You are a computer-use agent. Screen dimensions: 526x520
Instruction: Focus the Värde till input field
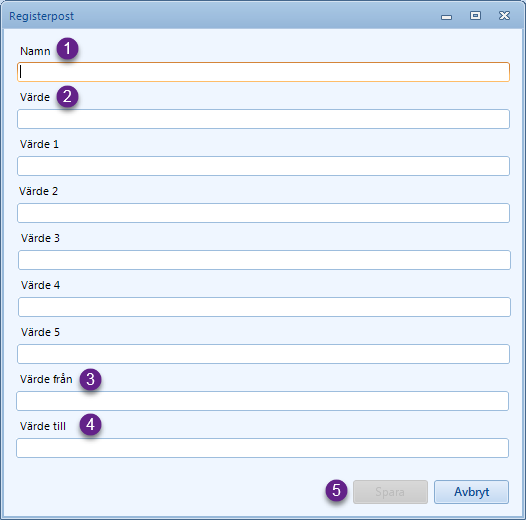point(262,448)
